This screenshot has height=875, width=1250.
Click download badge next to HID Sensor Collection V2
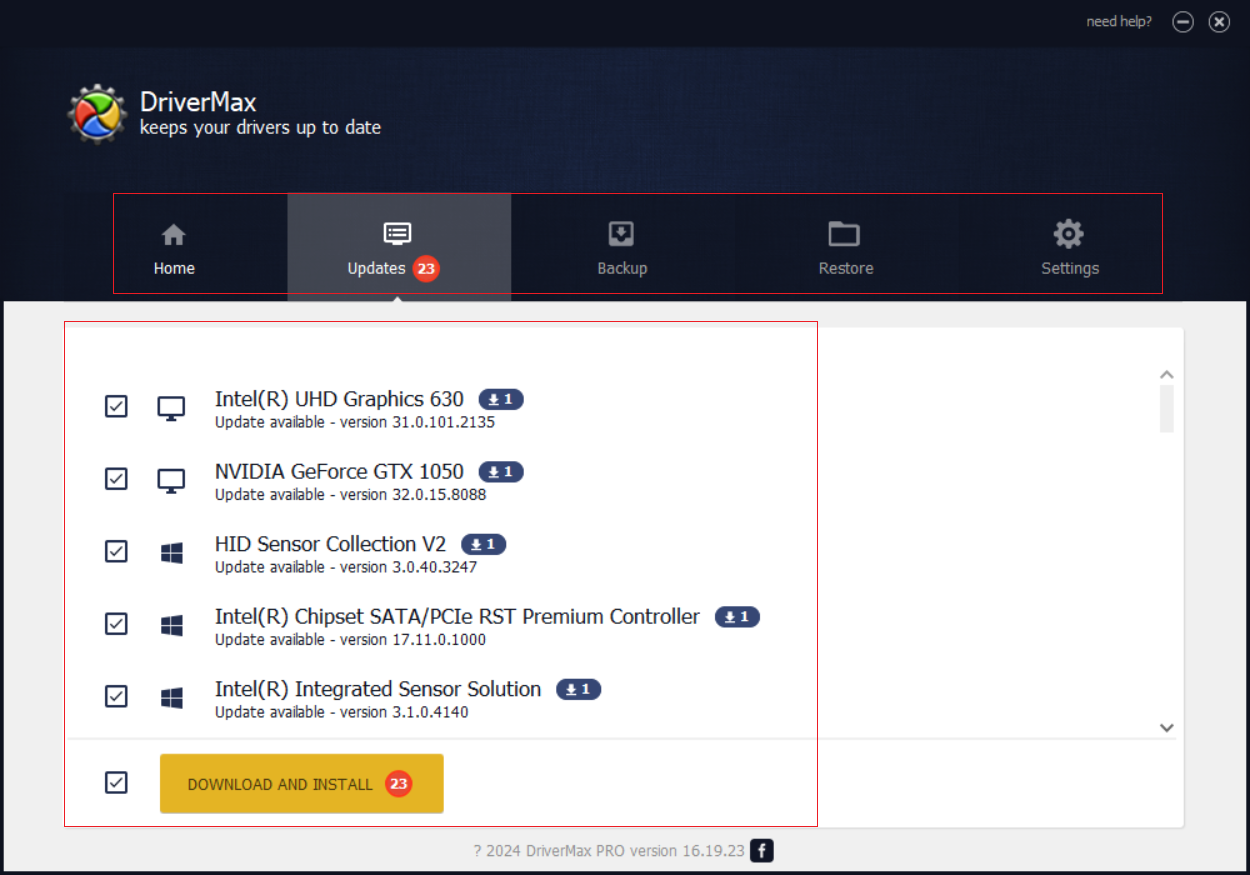(484, 544)
